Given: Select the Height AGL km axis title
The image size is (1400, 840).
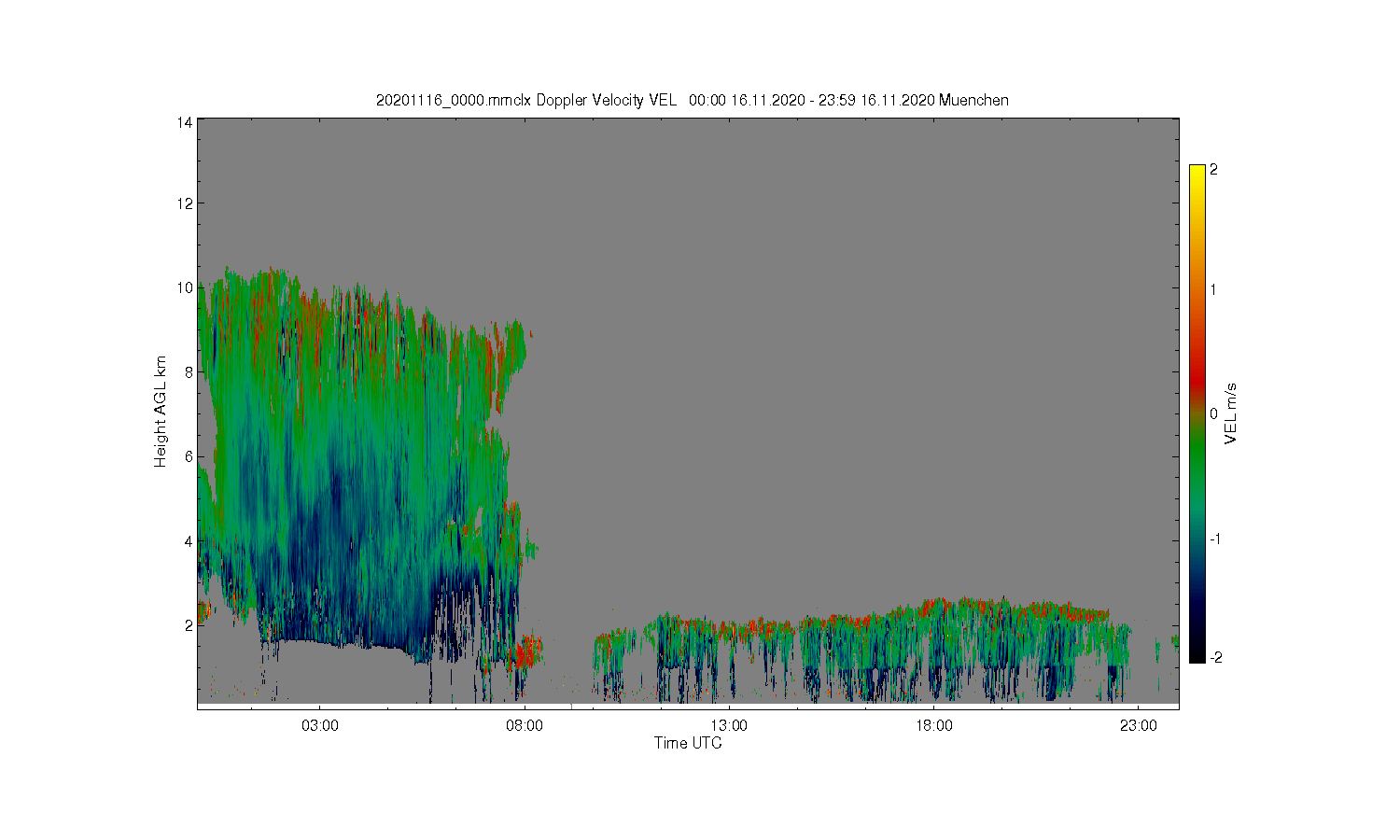Looking at the screenshot, I should [161, 411].
